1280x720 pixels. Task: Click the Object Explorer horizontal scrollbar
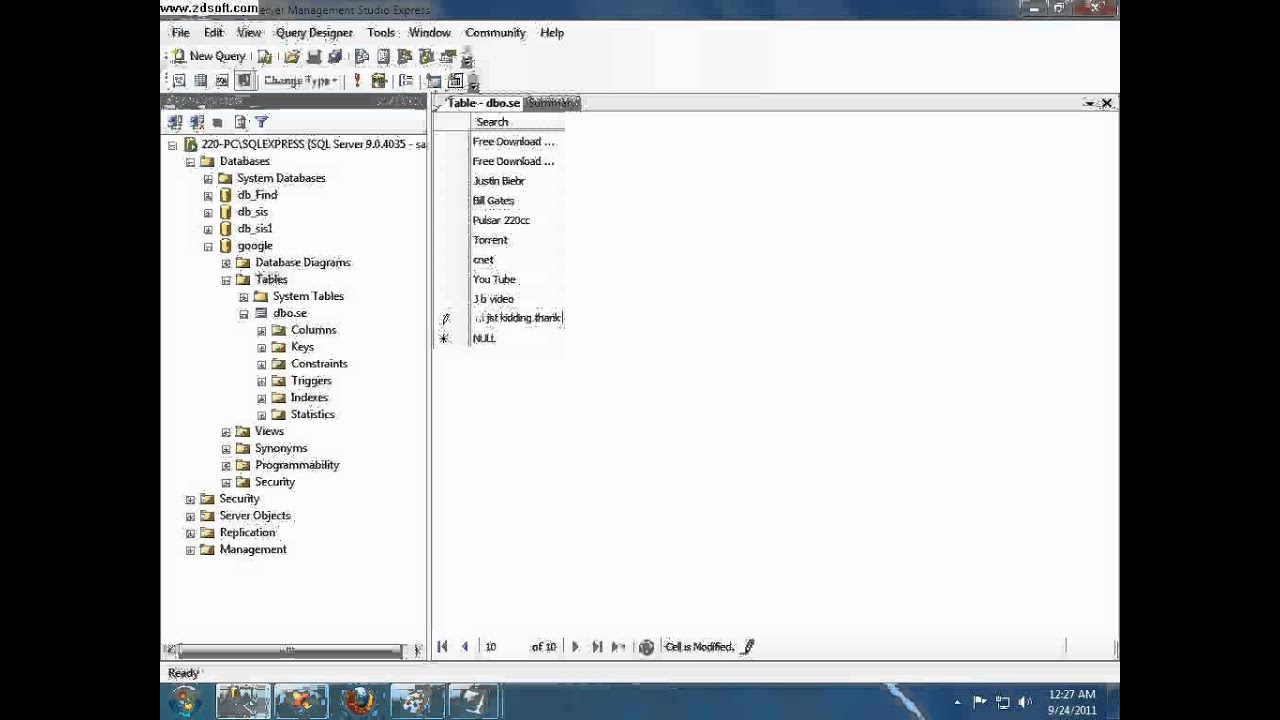290,651
